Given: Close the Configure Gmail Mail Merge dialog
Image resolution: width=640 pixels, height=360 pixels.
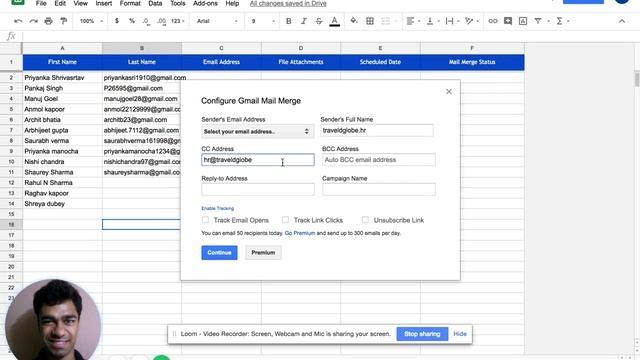Looking at the screenshot, I should tap(449, 91).
